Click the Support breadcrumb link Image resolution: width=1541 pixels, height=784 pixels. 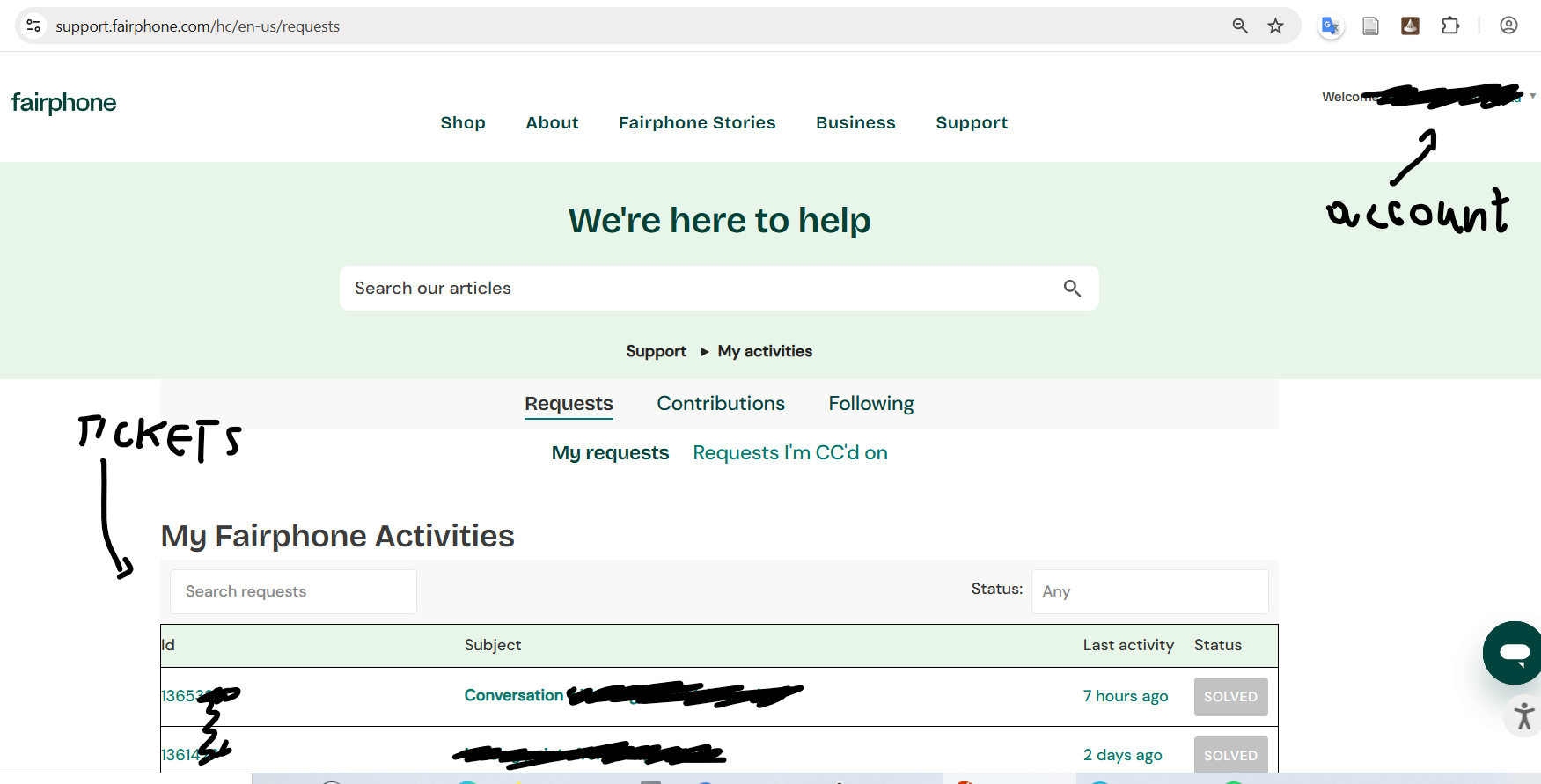[656, 352]
